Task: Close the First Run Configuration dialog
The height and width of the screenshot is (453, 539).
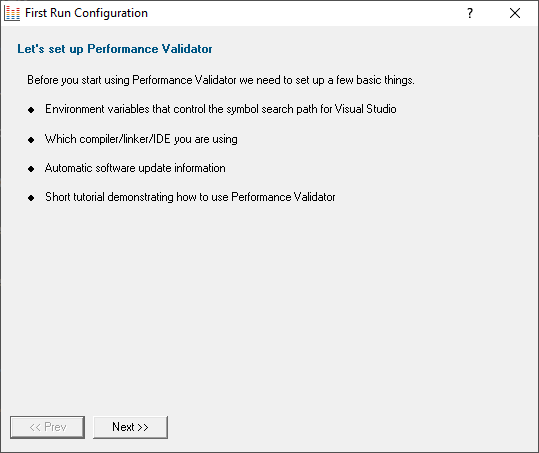Action: [515, 13]
